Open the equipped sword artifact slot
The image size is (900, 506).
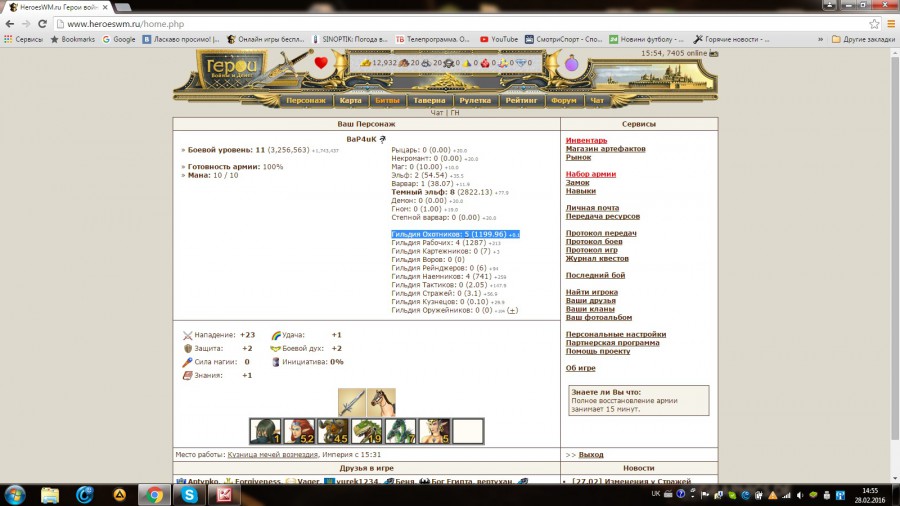352,402
